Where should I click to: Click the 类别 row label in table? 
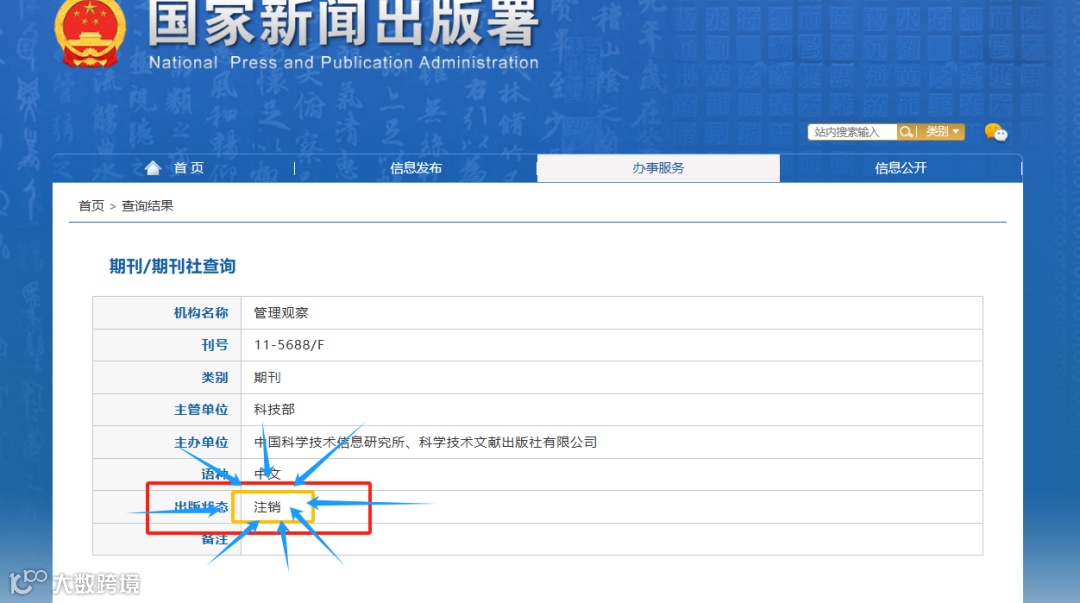(214, 378)
